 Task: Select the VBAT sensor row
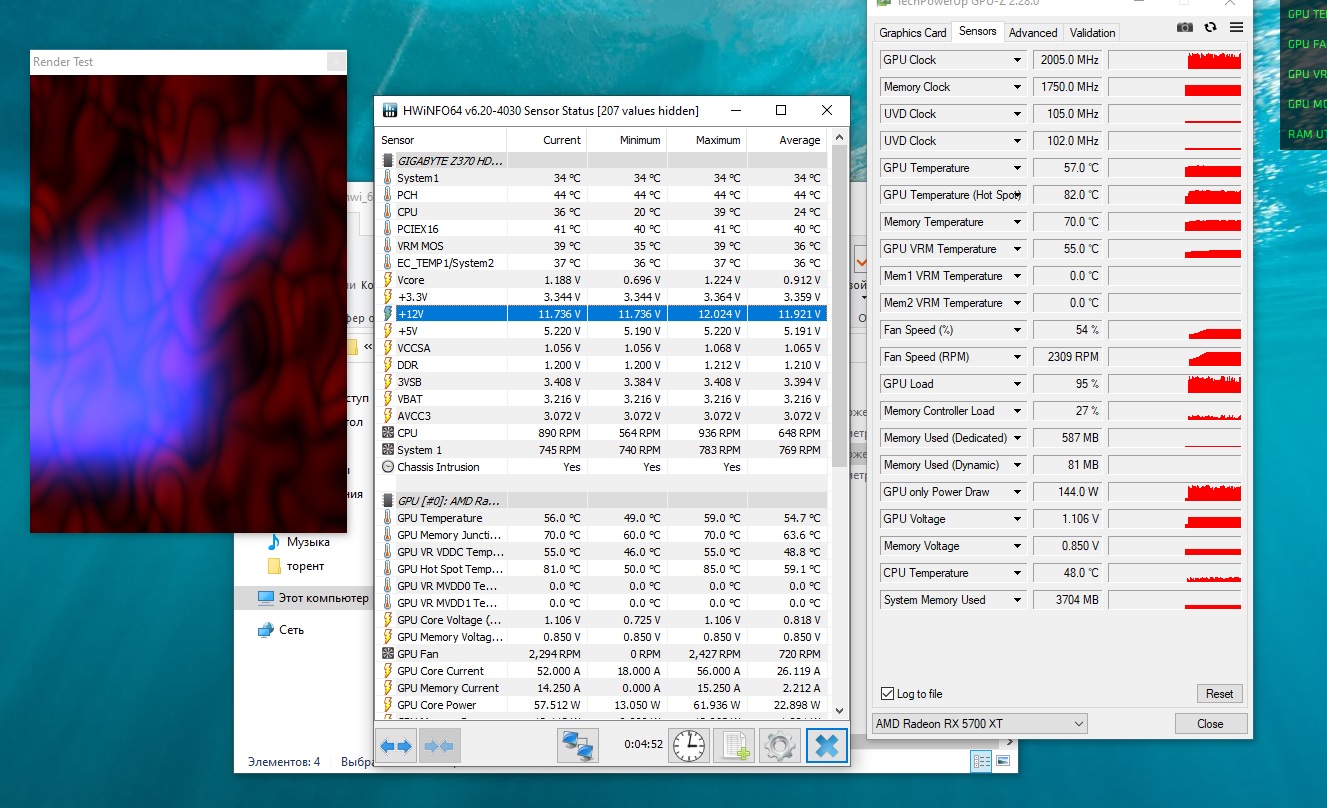pyautogui.click(x=602, y=399)
